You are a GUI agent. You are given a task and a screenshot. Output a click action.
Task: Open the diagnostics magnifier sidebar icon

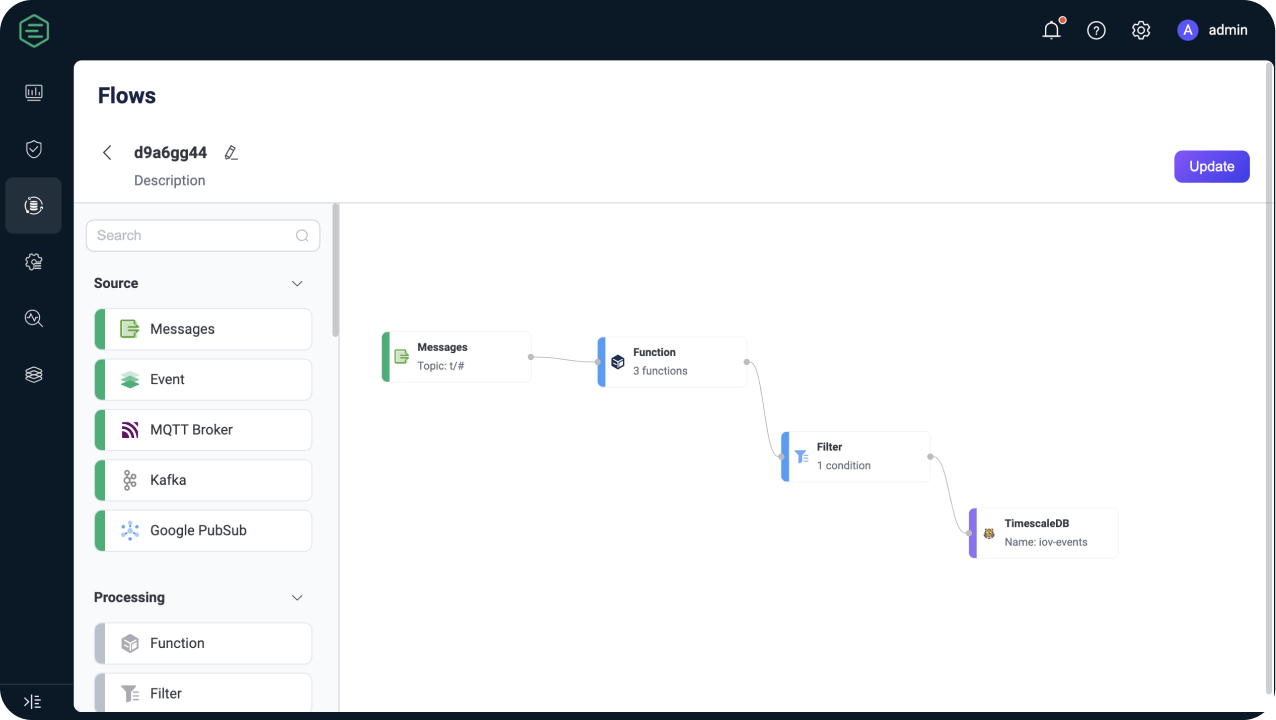34,318
